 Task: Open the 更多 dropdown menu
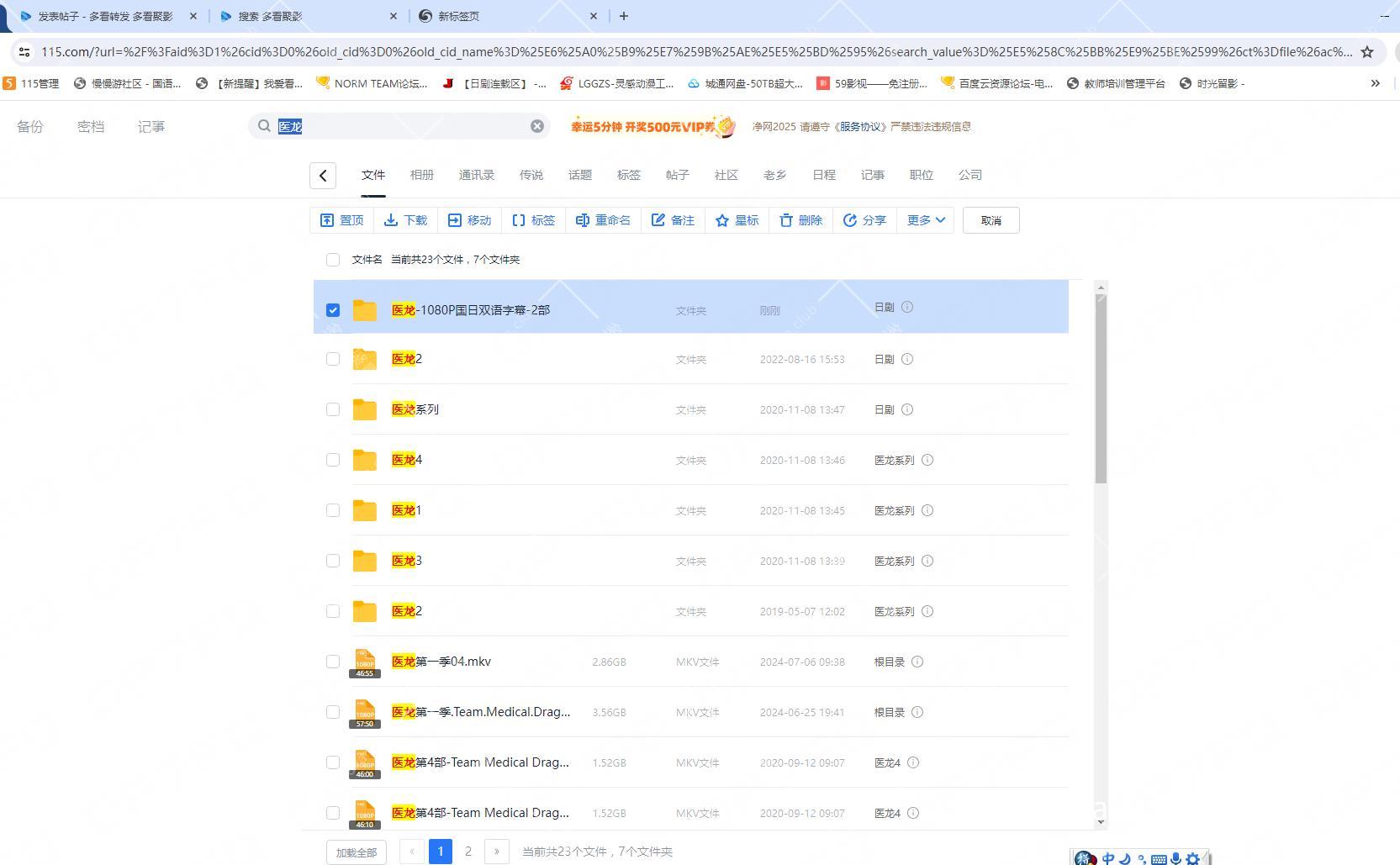(x=925, y=220)
